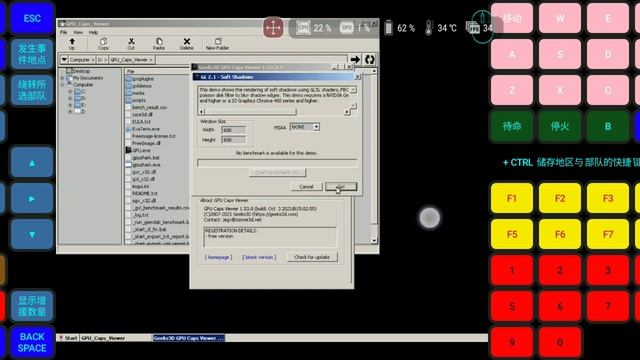Tap the ESC on-screen key

[32, 19]
